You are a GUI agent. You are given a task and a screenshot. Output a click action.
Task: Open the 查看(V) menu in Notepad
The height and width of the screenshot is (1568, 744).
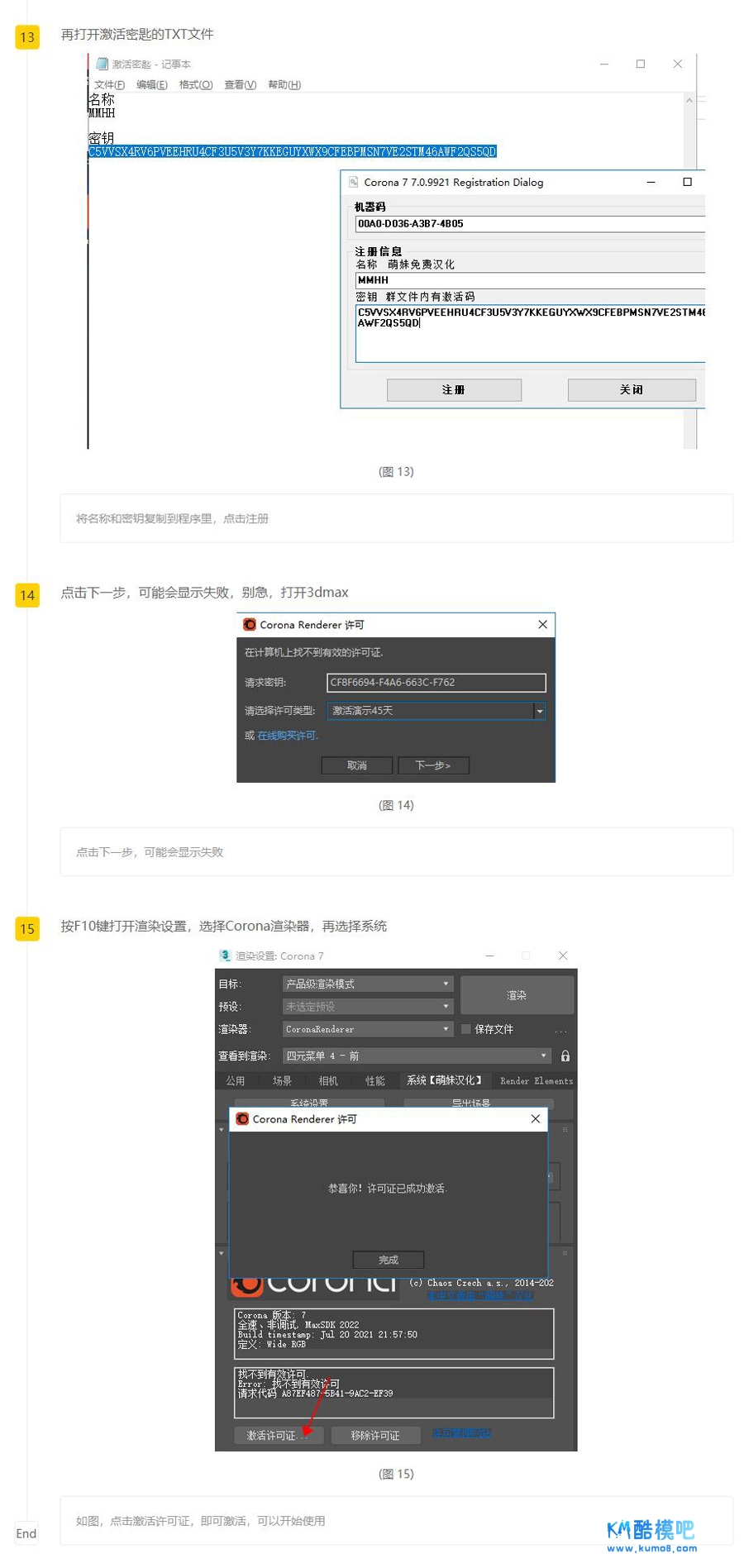point(240,84)
